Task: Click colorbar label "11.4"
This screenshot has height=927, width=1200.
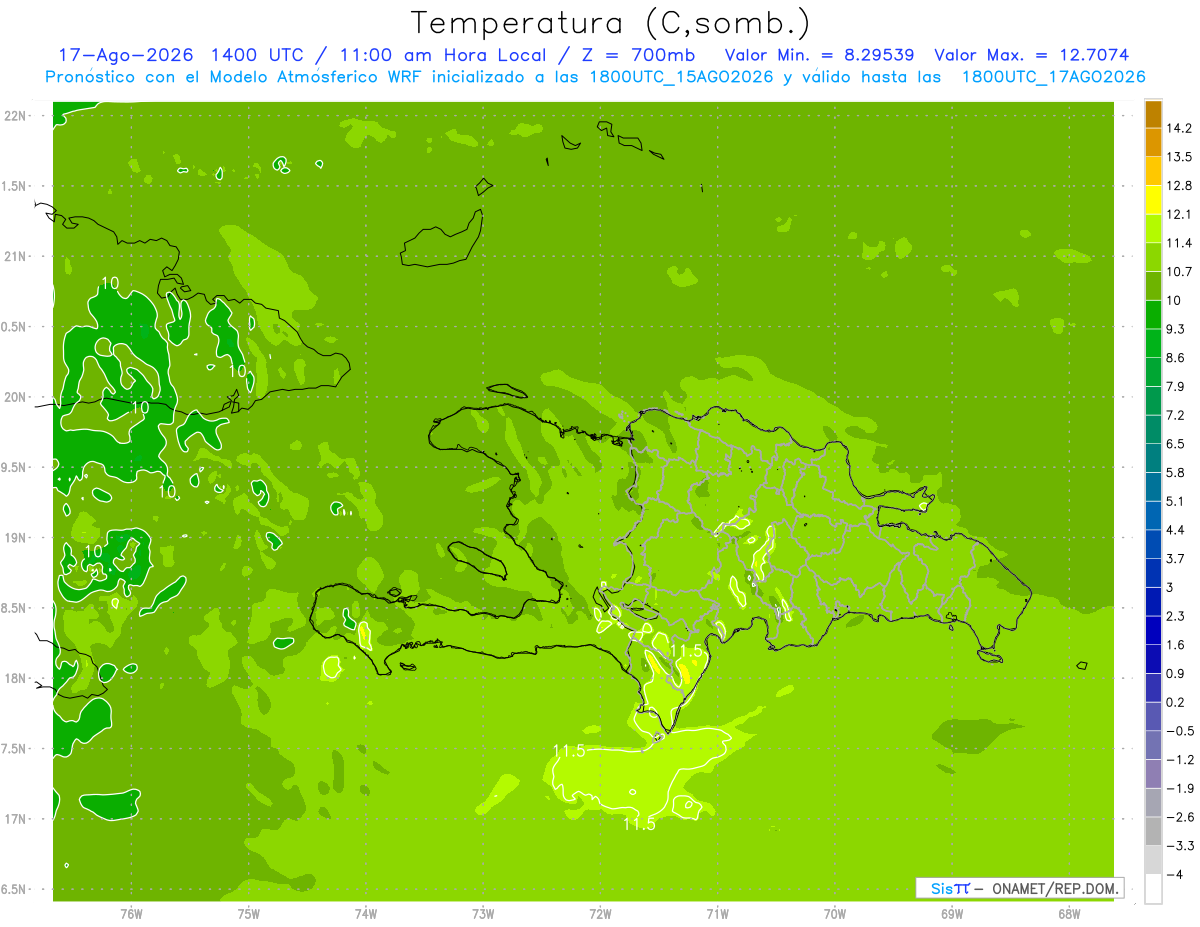Action: 1180,243
